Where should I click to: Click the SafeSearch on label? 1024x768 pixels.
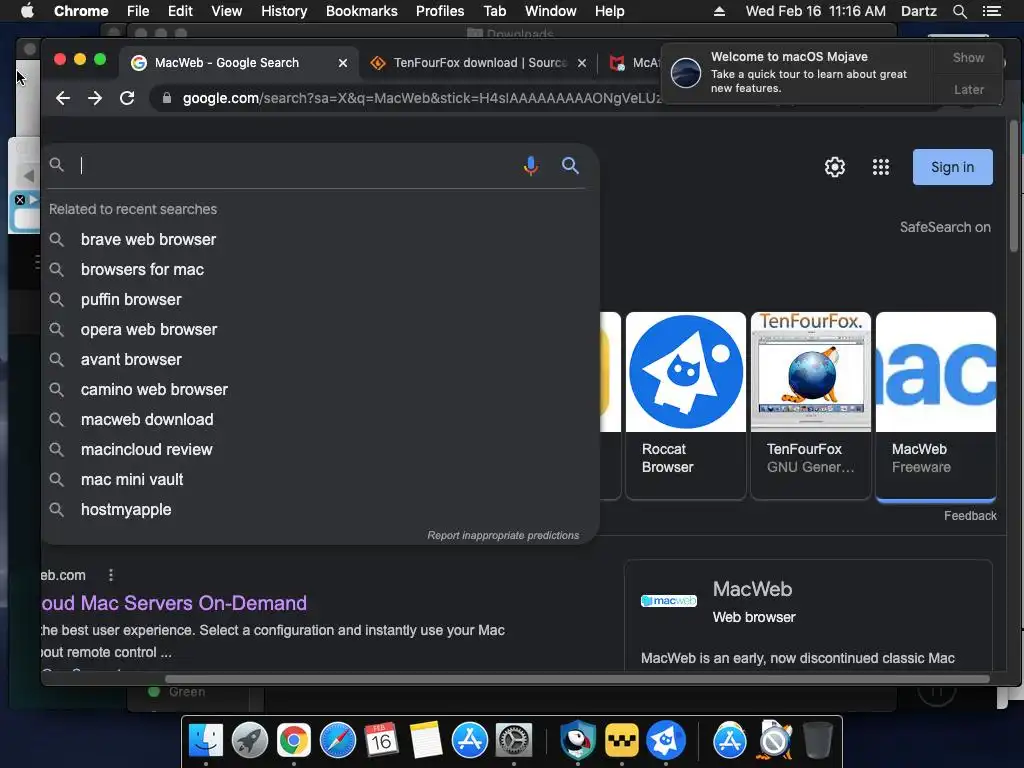[945, 227]
